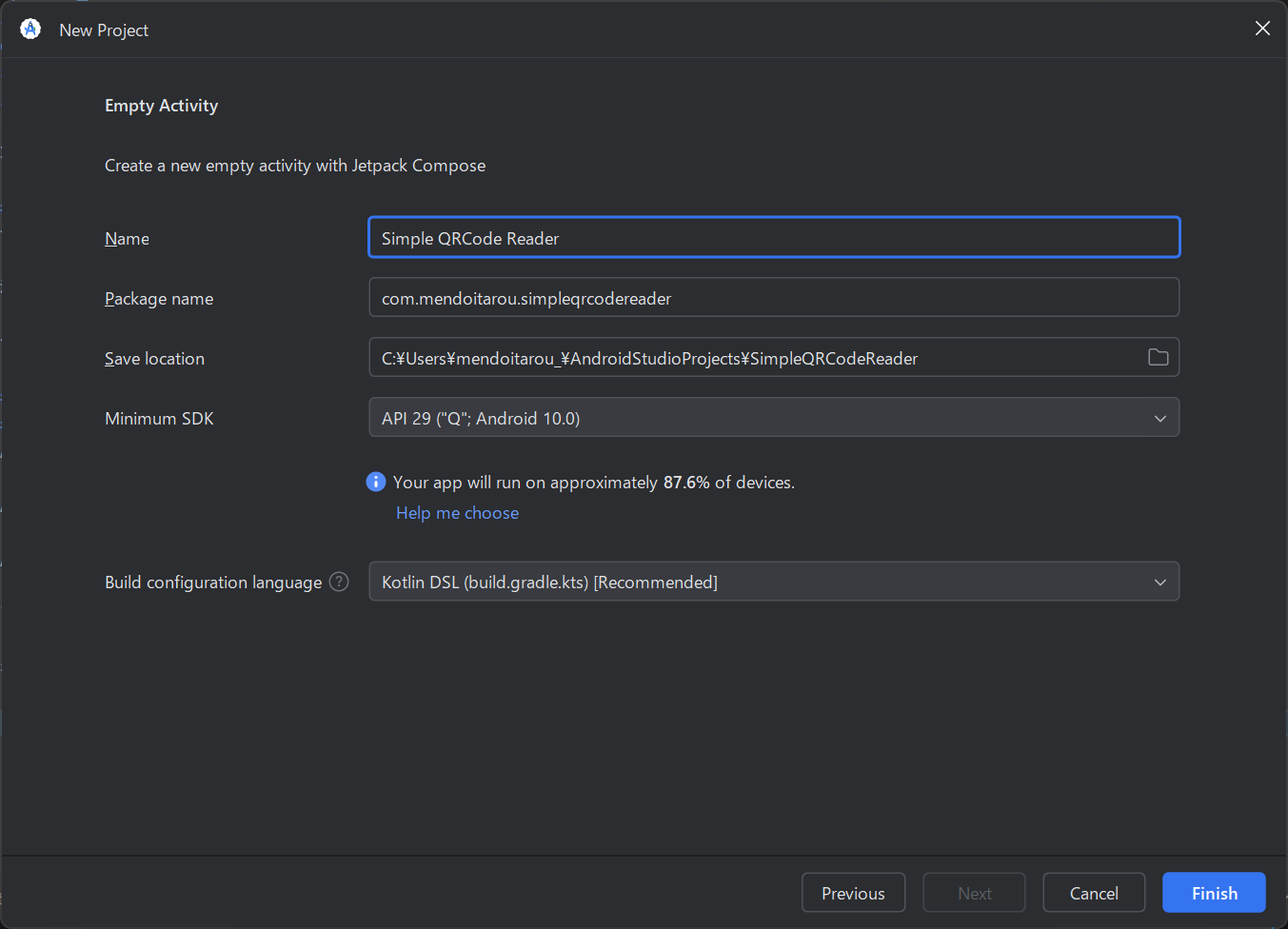The image size is (1288, 929).
Task: Click the disabled Next button
Action: pyautogui.click(x=975, y=893)
